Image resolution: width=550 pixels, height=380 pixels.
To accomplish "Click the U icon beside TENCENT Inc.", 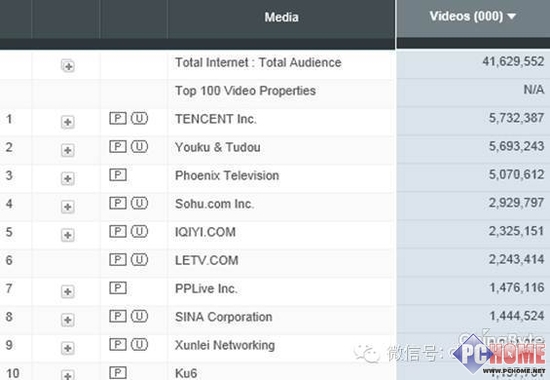I will (139, 118).
